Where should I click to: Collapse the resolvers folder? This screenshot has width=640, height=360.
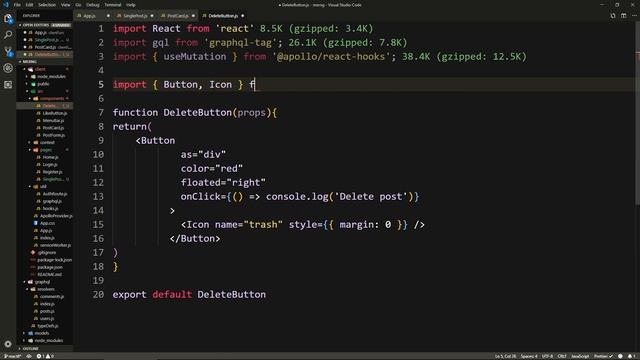coord(45,289)
